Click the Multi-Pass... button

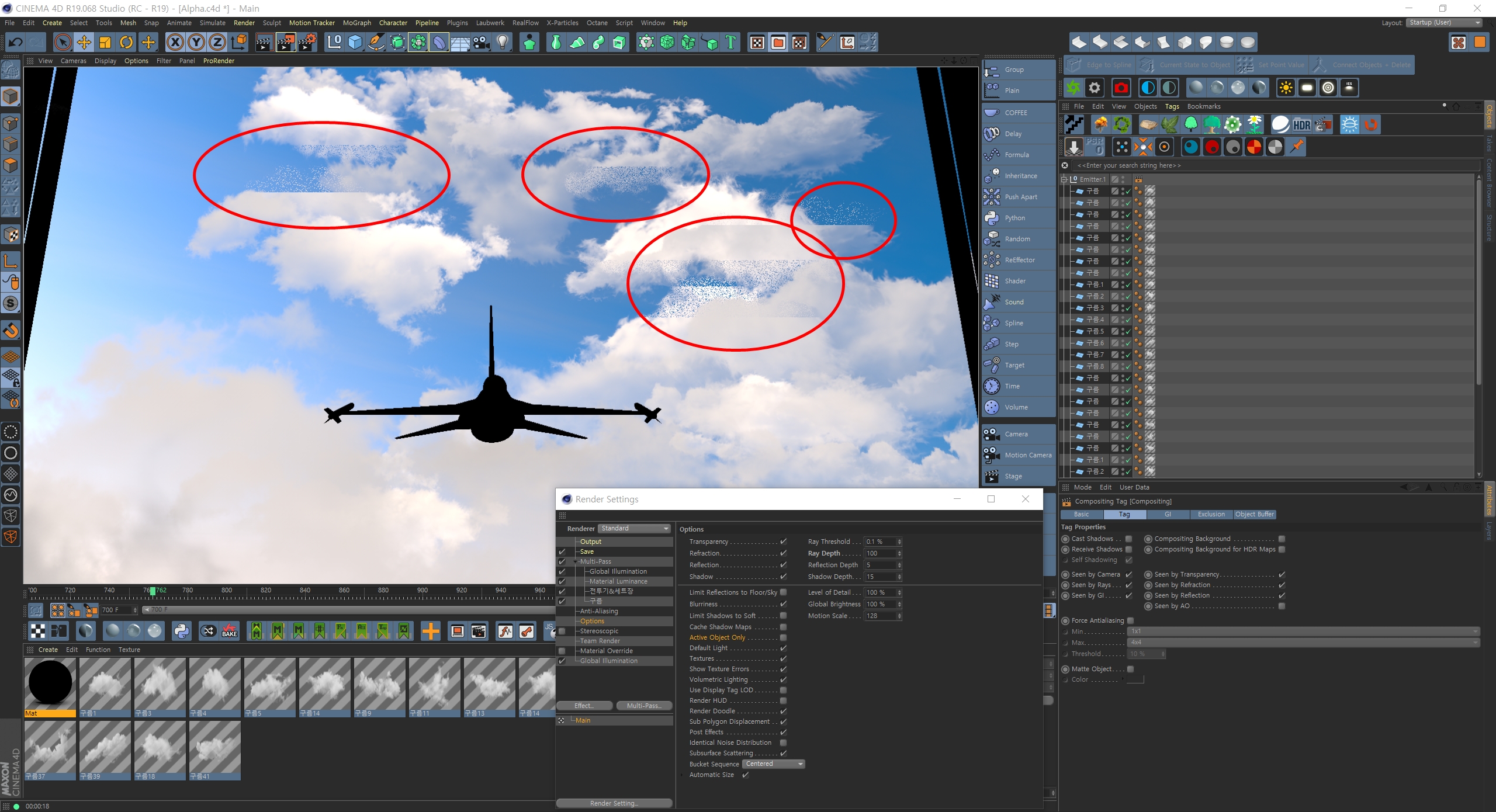click(x=644, y=706)
